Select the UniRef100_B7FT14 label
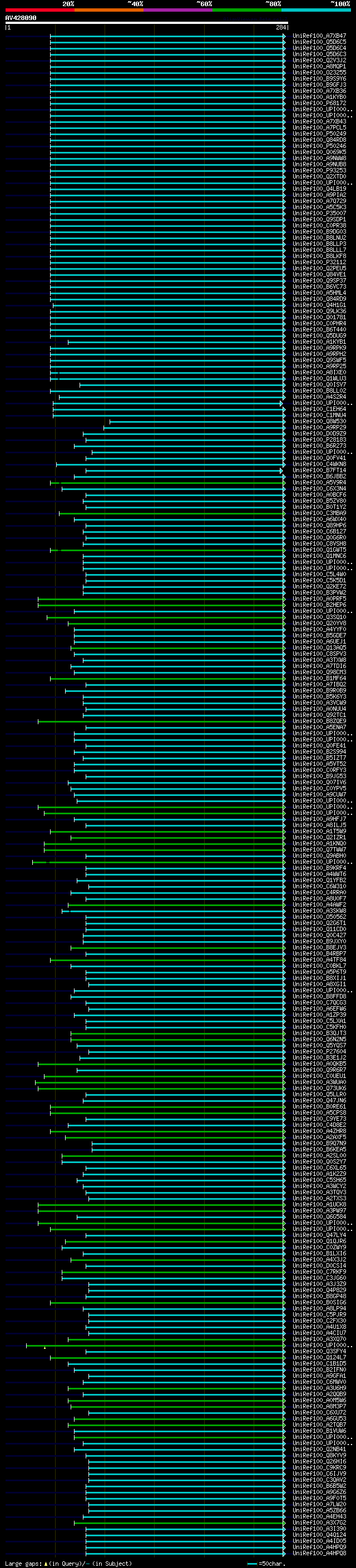The image size is (356, 1568). tap(319, 471)
